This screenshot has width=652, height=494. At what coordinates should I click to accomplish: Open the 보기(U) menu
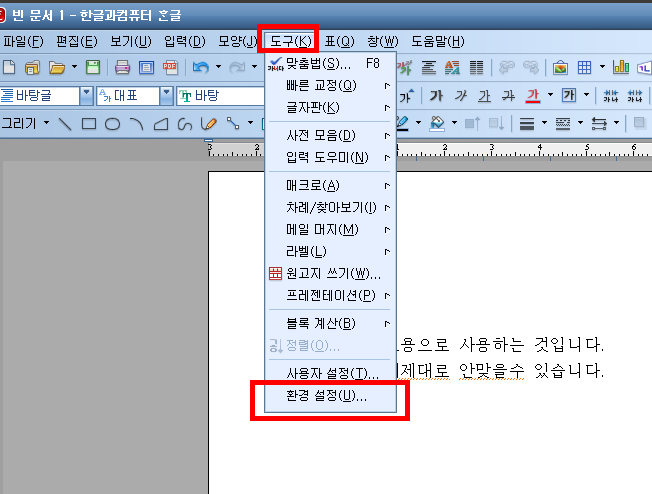[131, 41]
